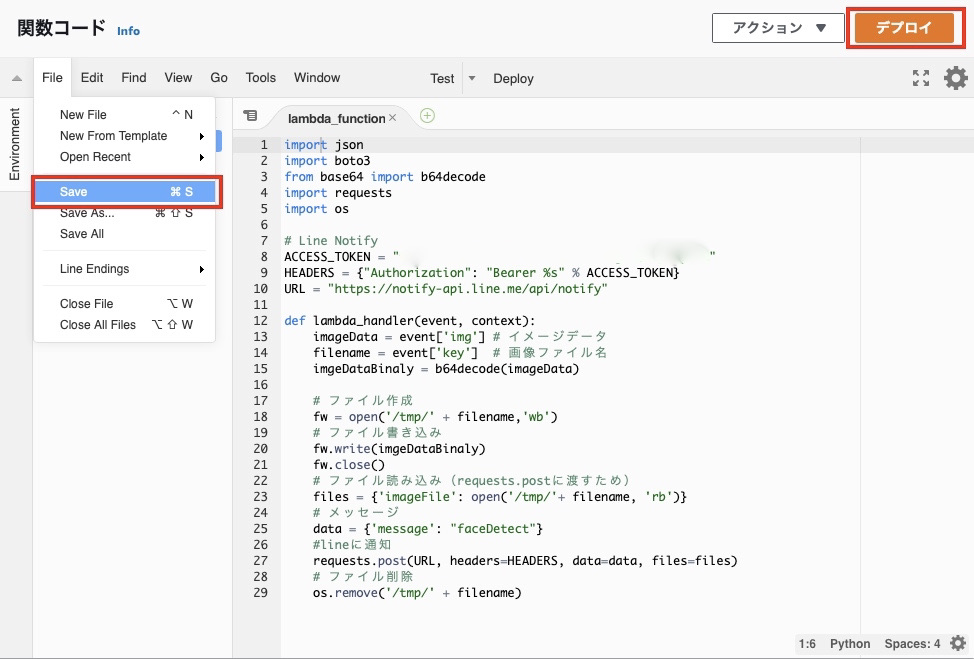The height and width of the screenshot is (659, 974).
Task: Open the File menu
Action: [x=52, y=78]
